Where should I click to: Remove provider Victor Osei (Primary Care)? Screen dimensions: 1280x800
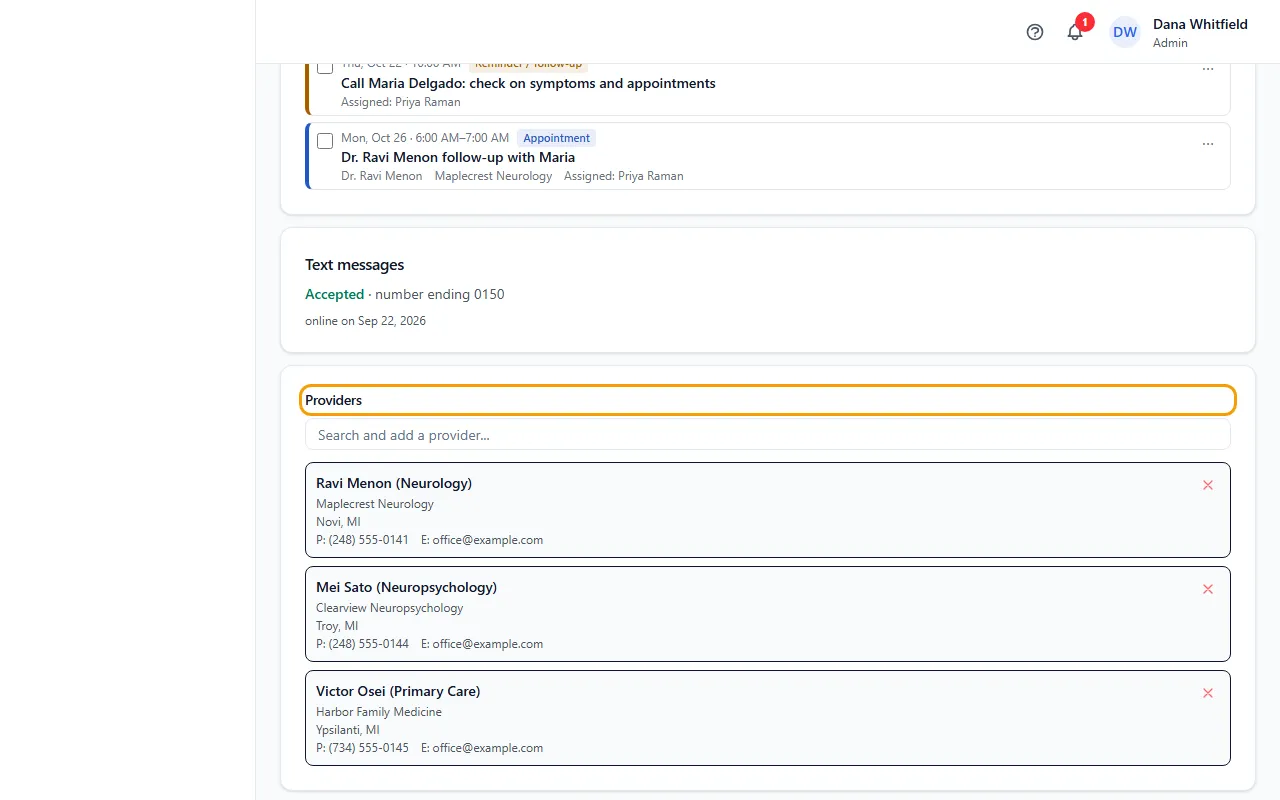(x=1208, y=693)
